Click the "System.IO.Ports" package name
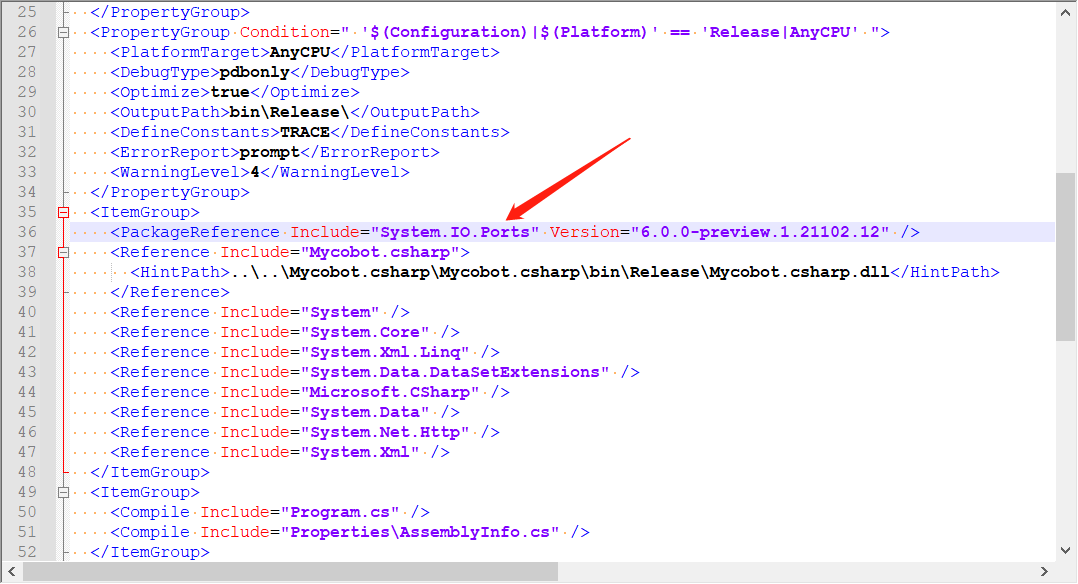The image size is (1078, 584). (x=455, y=232)
